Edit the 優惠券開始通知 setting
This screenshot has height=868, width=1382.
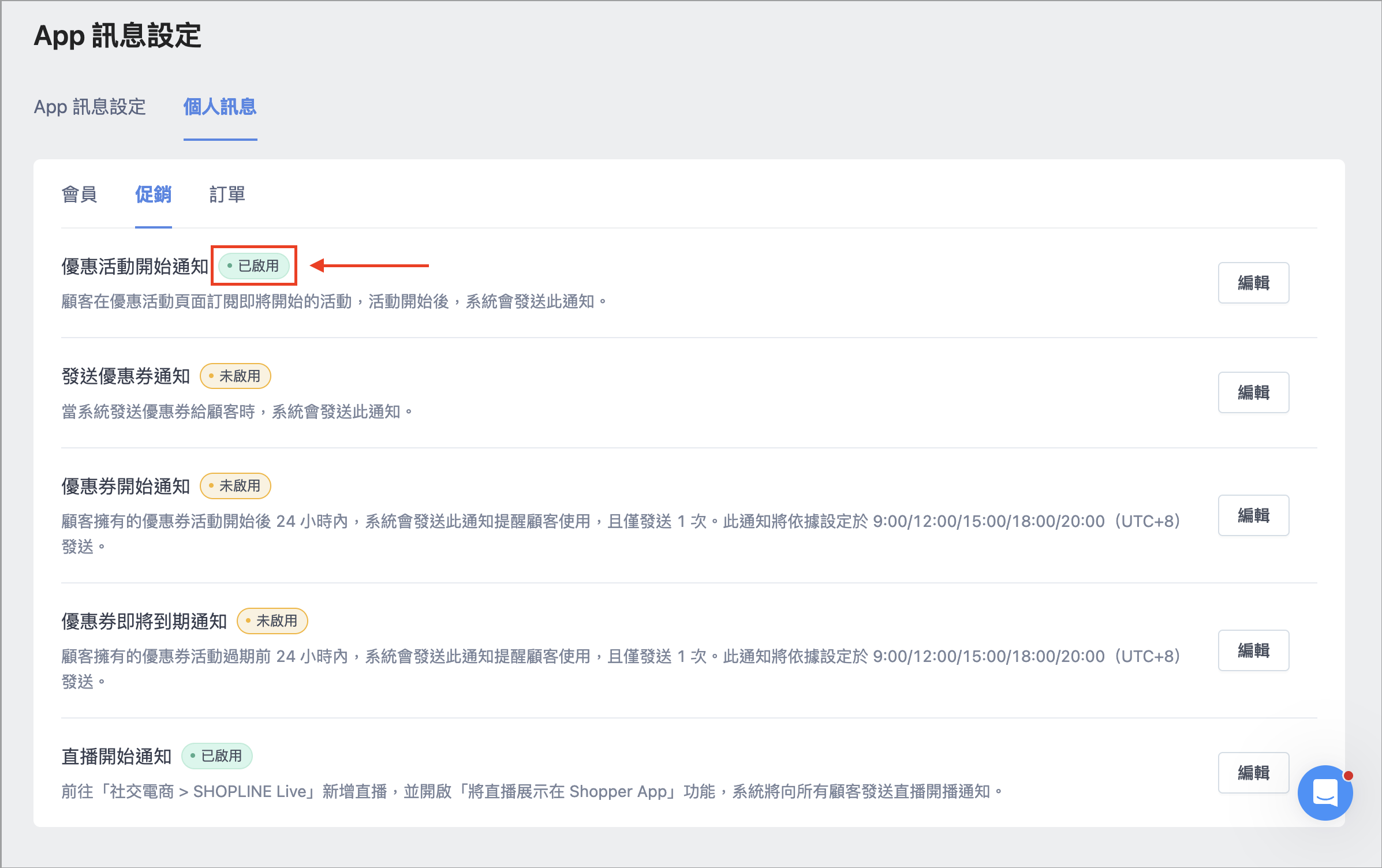pyautogui.click(x=1253, y=515)
